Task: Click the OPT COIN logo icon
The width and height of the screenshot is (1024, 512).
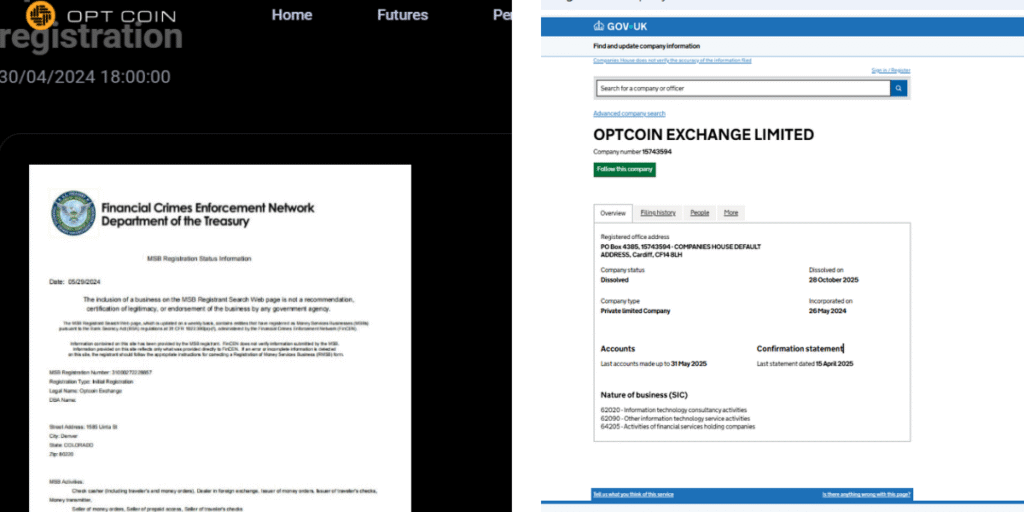Action: point(40,14)
